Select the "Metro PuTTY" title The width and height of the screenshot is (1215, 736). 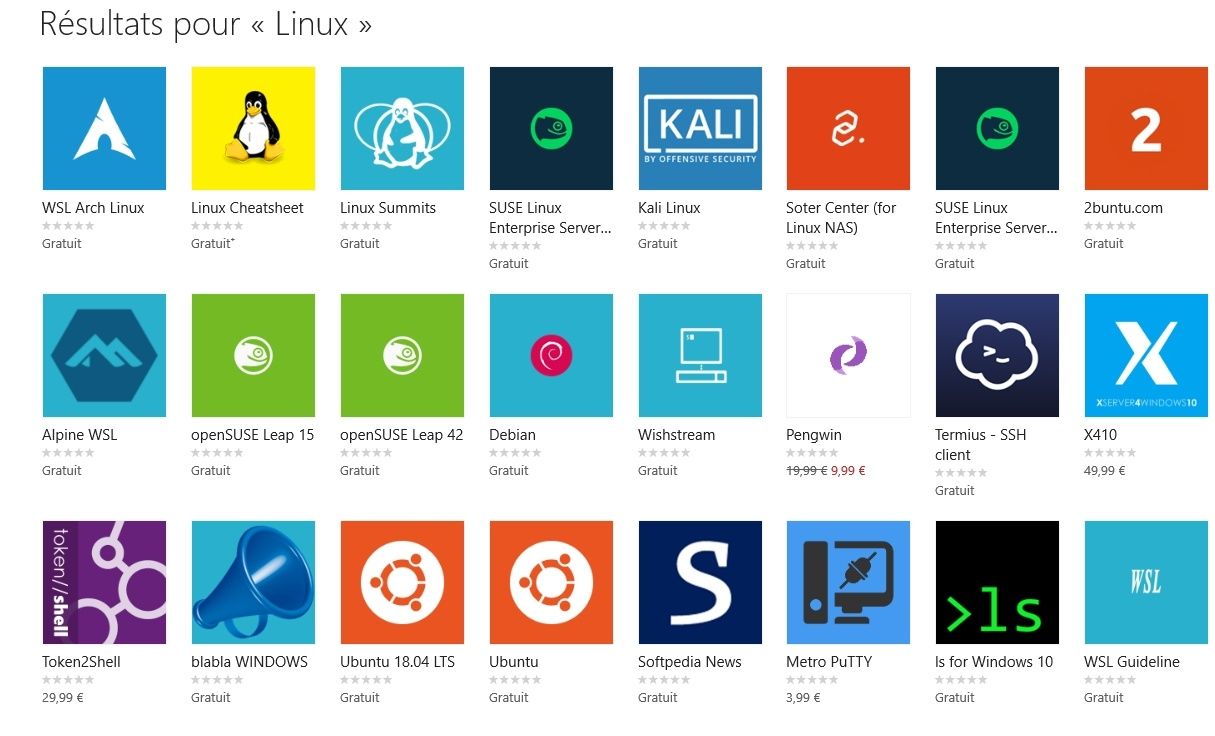tap(829, 662)
